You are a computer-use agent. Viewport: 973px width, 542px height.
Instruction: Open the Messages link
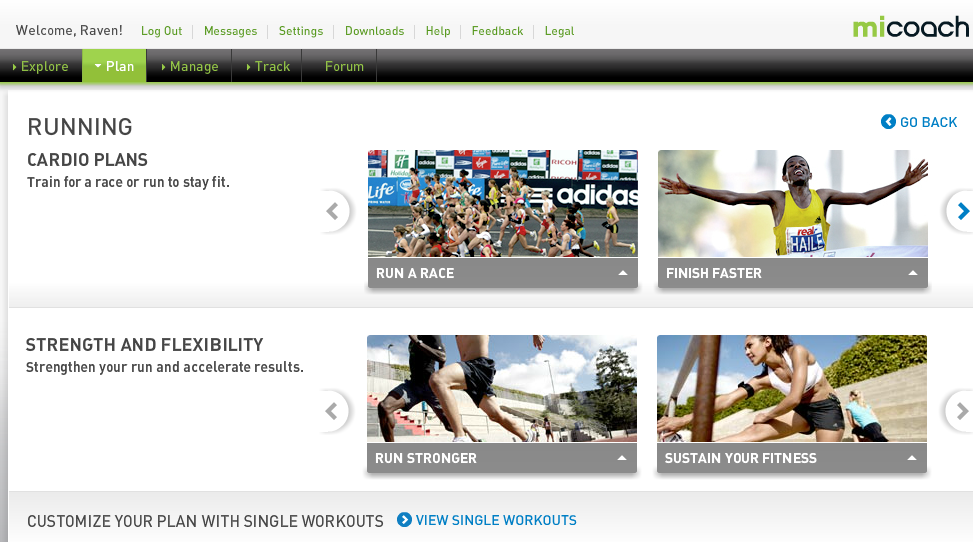(x=230, y=31)
